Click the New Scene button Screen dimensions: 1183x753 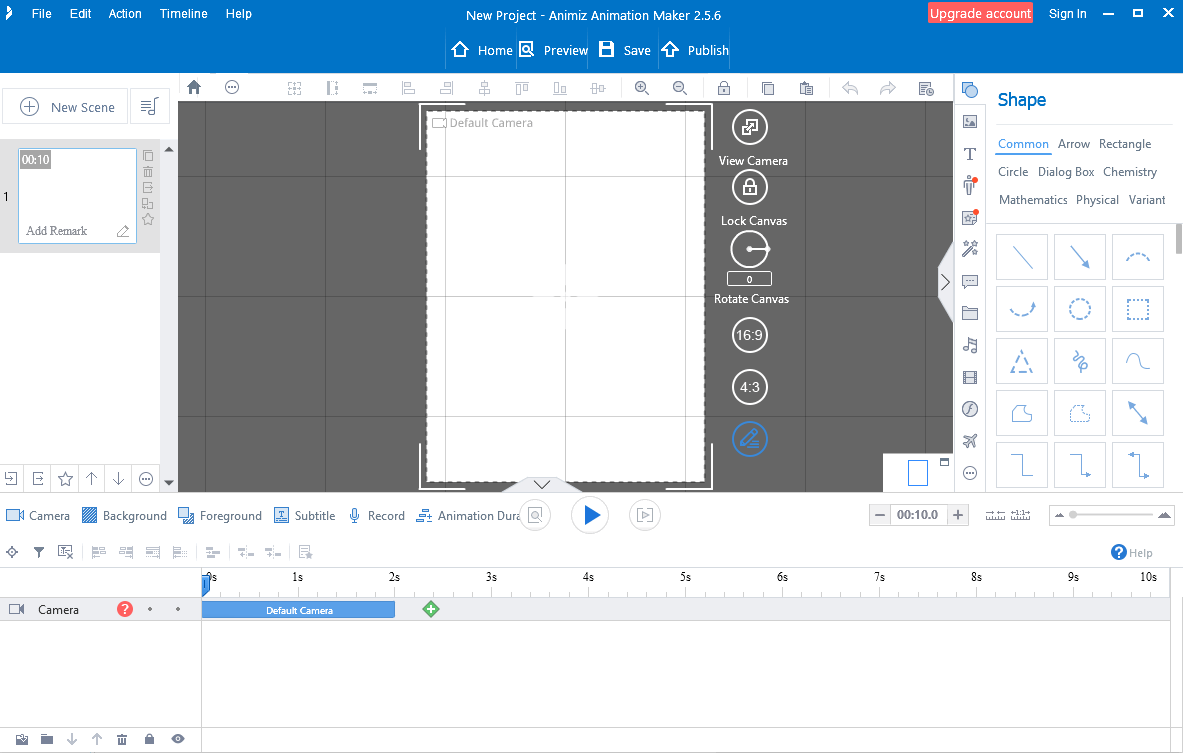pyautogui.click(x=65, y=106)
